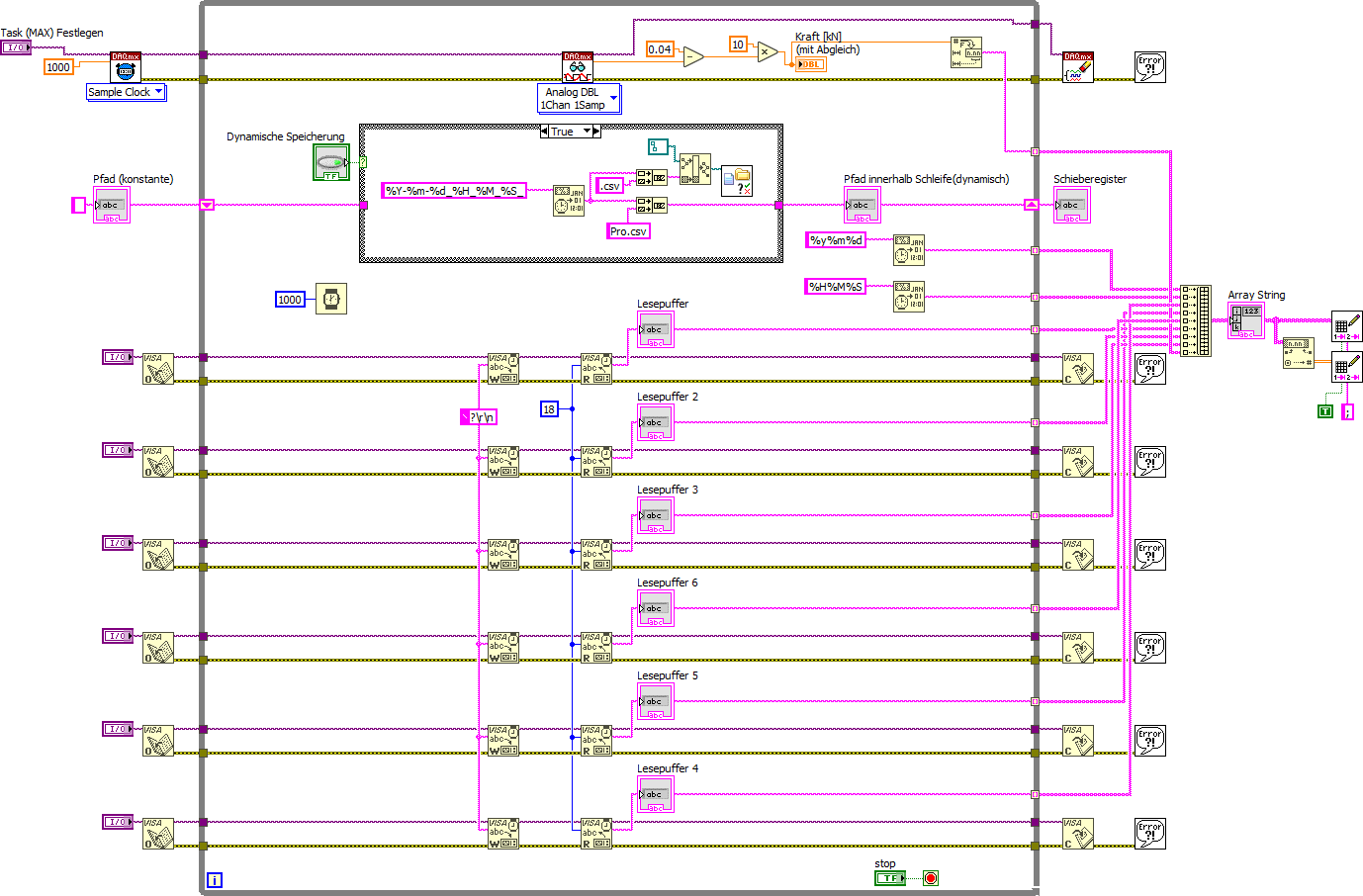
Task: Select the DAQmx Timing node
Action: 126,67
